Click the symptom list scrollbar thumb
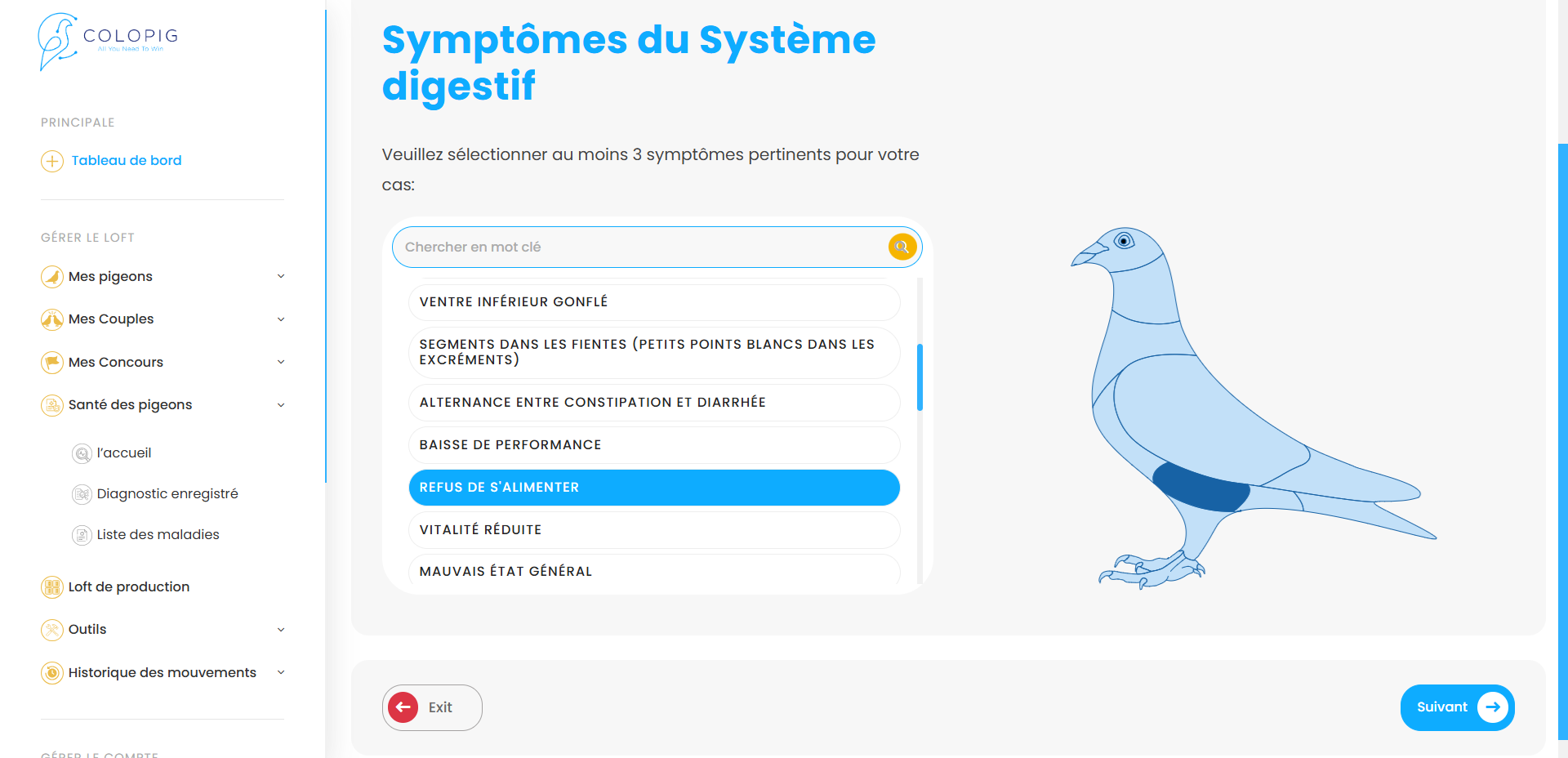This screenshot has height=758, width=1568. (920, 377)
